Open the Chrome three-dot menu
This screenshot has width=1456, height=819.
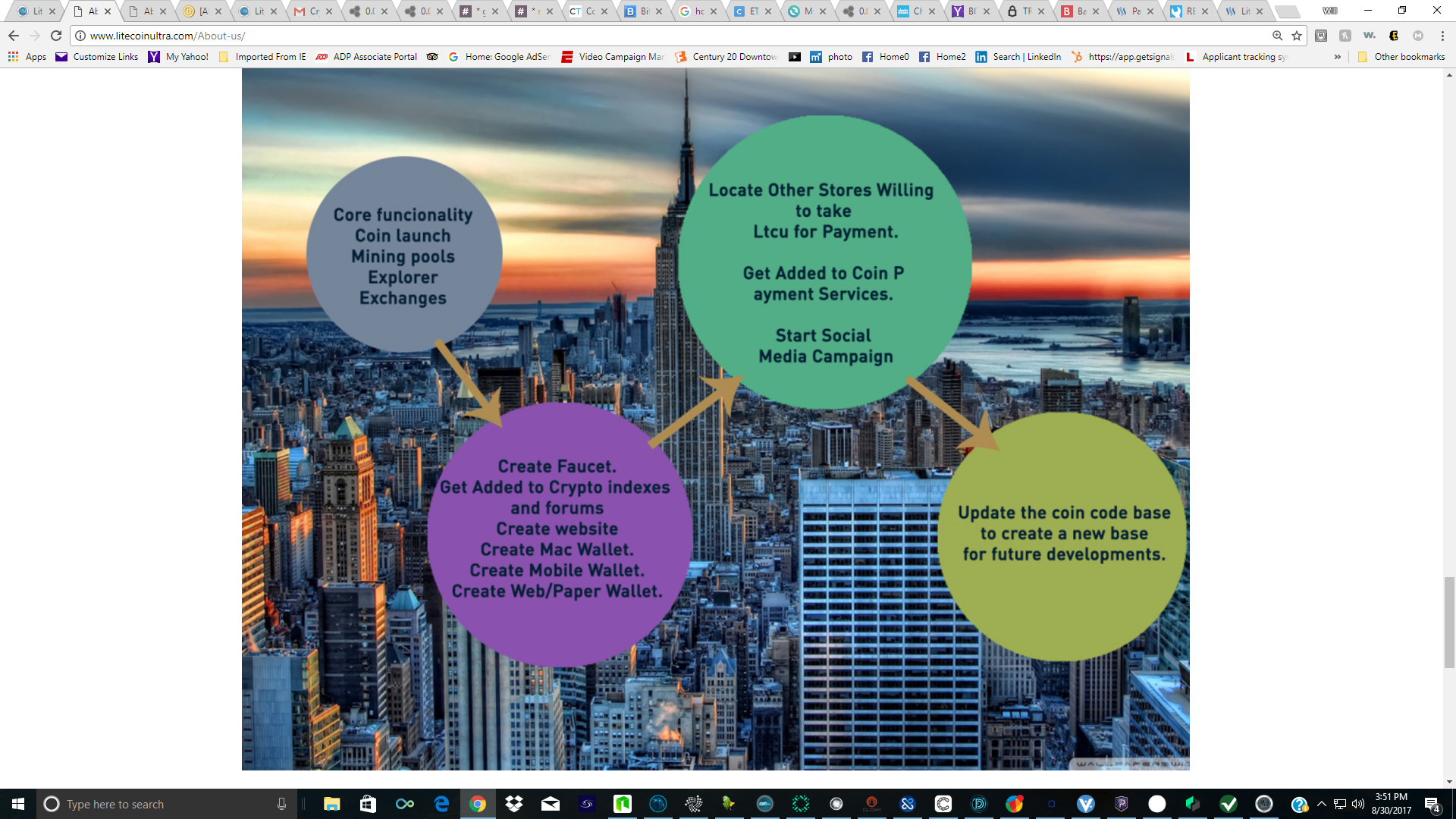tap(1442, 36)
